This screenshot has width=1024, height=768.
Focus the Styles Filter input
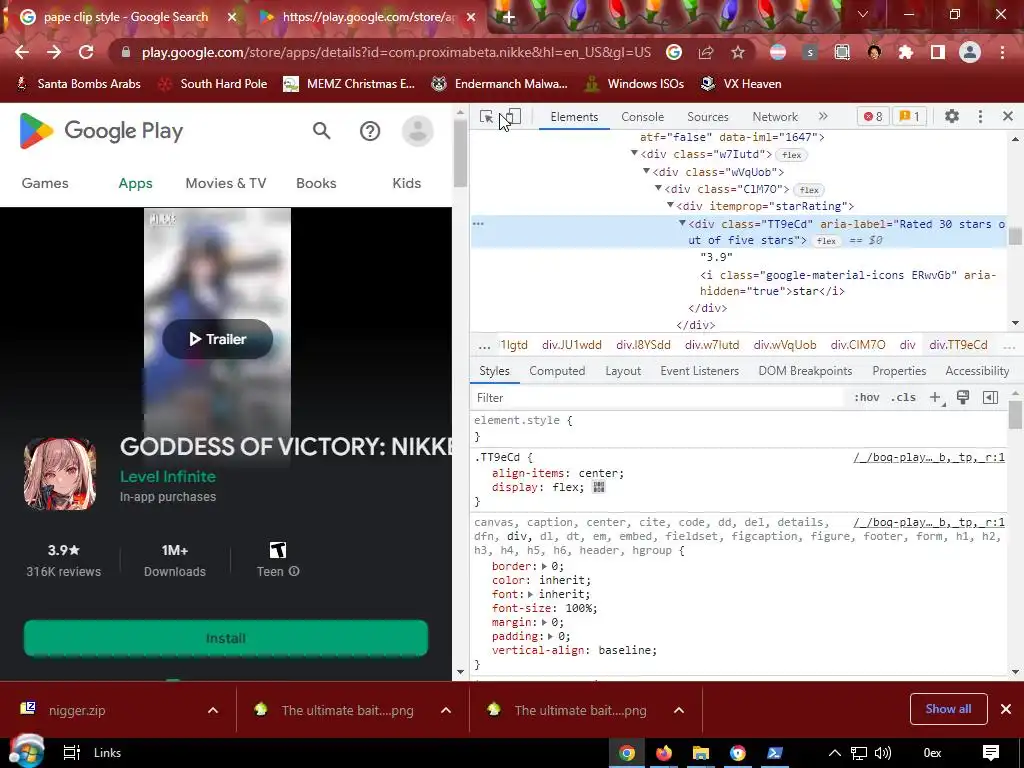[x=660, y=398]
